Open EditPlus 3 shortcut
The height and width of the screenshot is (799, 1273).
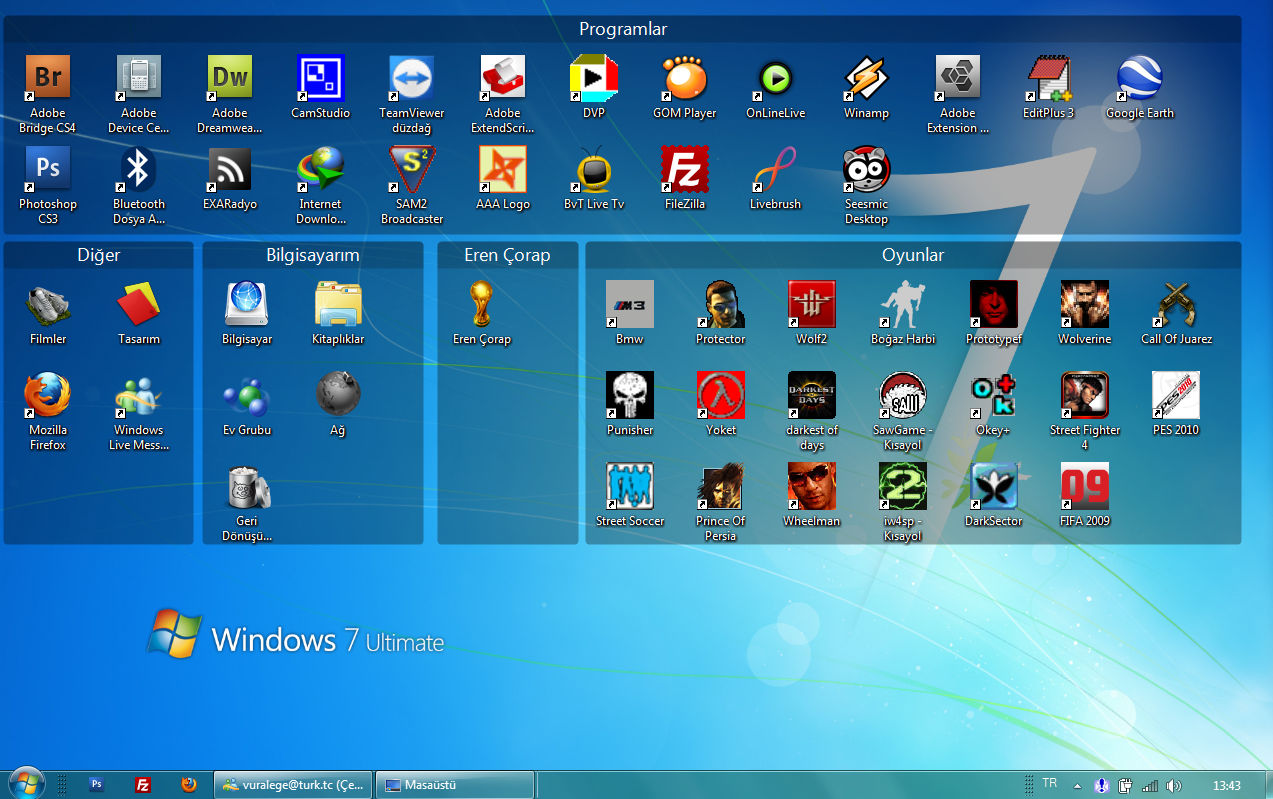click(1049, 78)
